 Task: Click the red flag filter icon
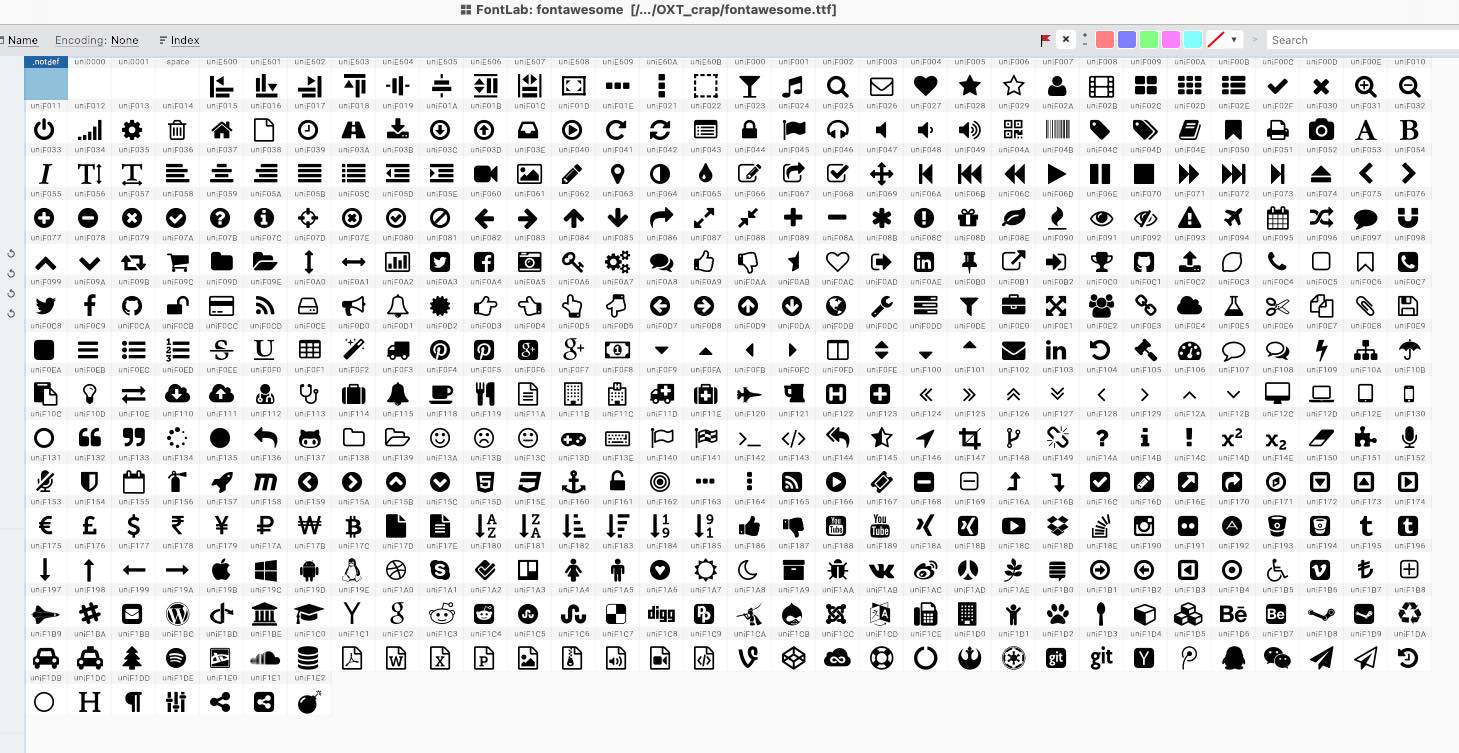[1046, 40]
